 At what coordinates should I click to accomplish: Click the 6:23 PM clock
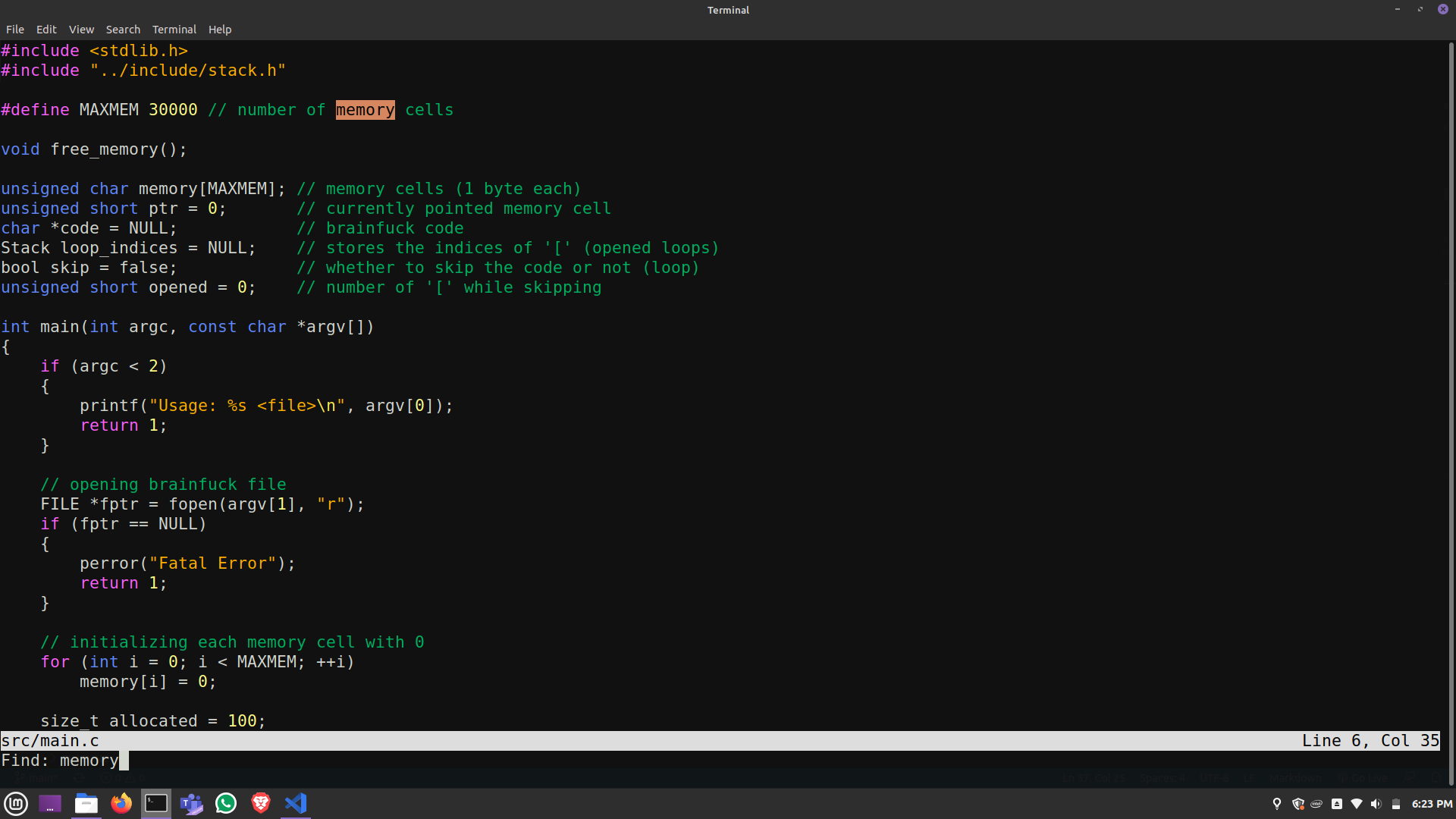[1432, 804]
